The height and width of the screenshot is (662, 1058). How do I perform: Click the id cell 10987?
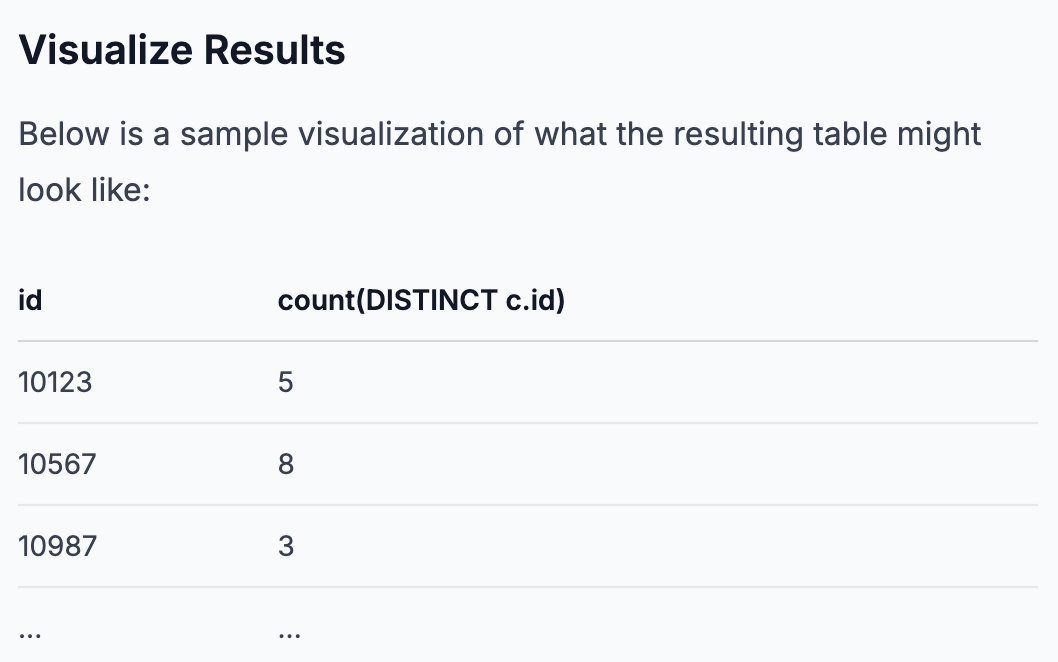click(57, 546)
